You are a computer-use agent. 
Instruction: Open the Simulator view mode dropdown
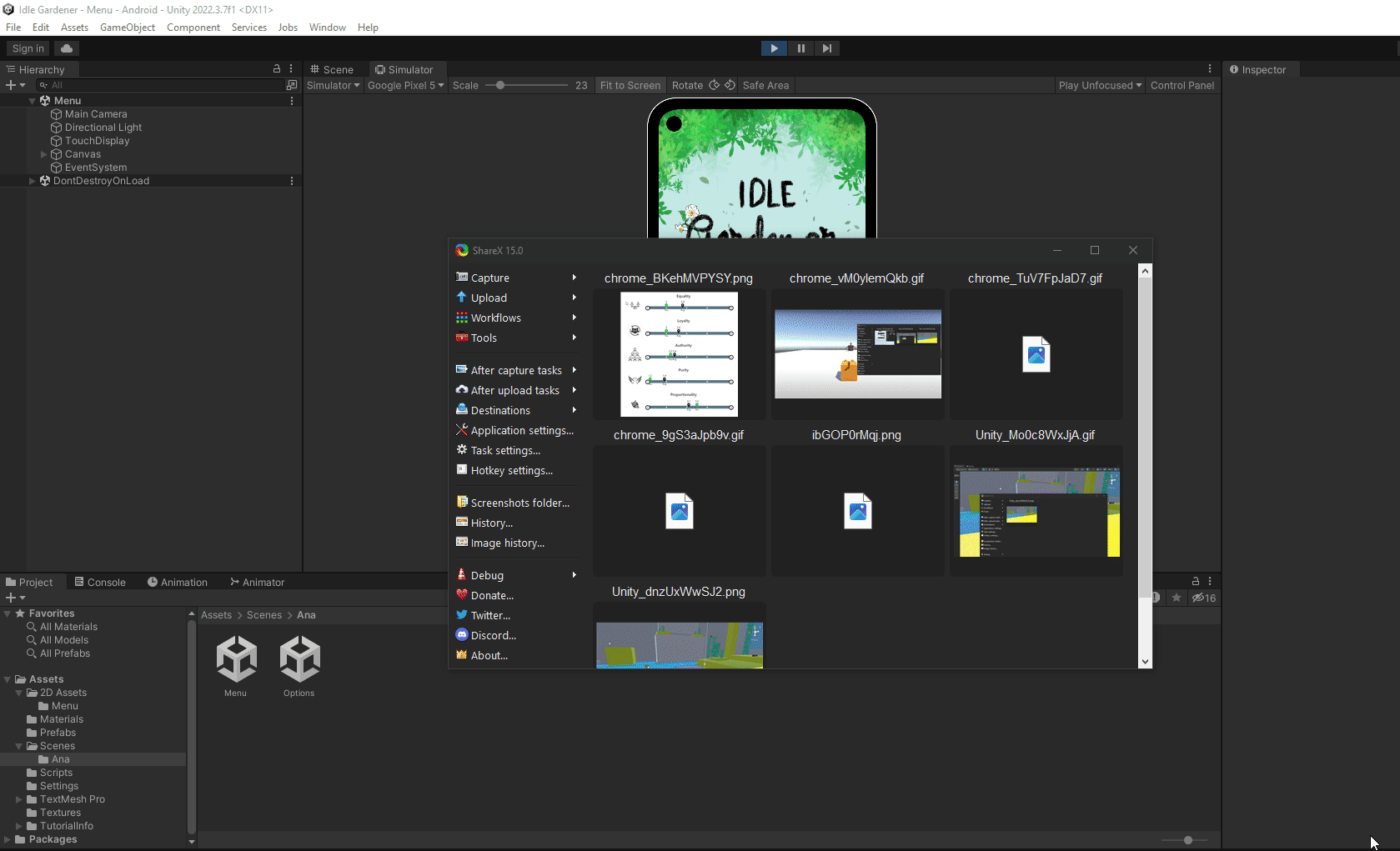click(x=333, y=85)
